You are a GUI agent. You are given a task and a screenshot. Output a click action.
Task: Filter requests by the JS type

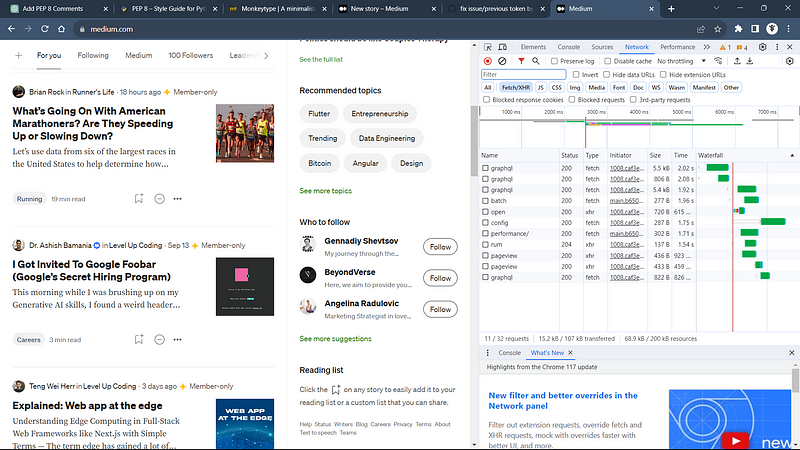[540, 87]
